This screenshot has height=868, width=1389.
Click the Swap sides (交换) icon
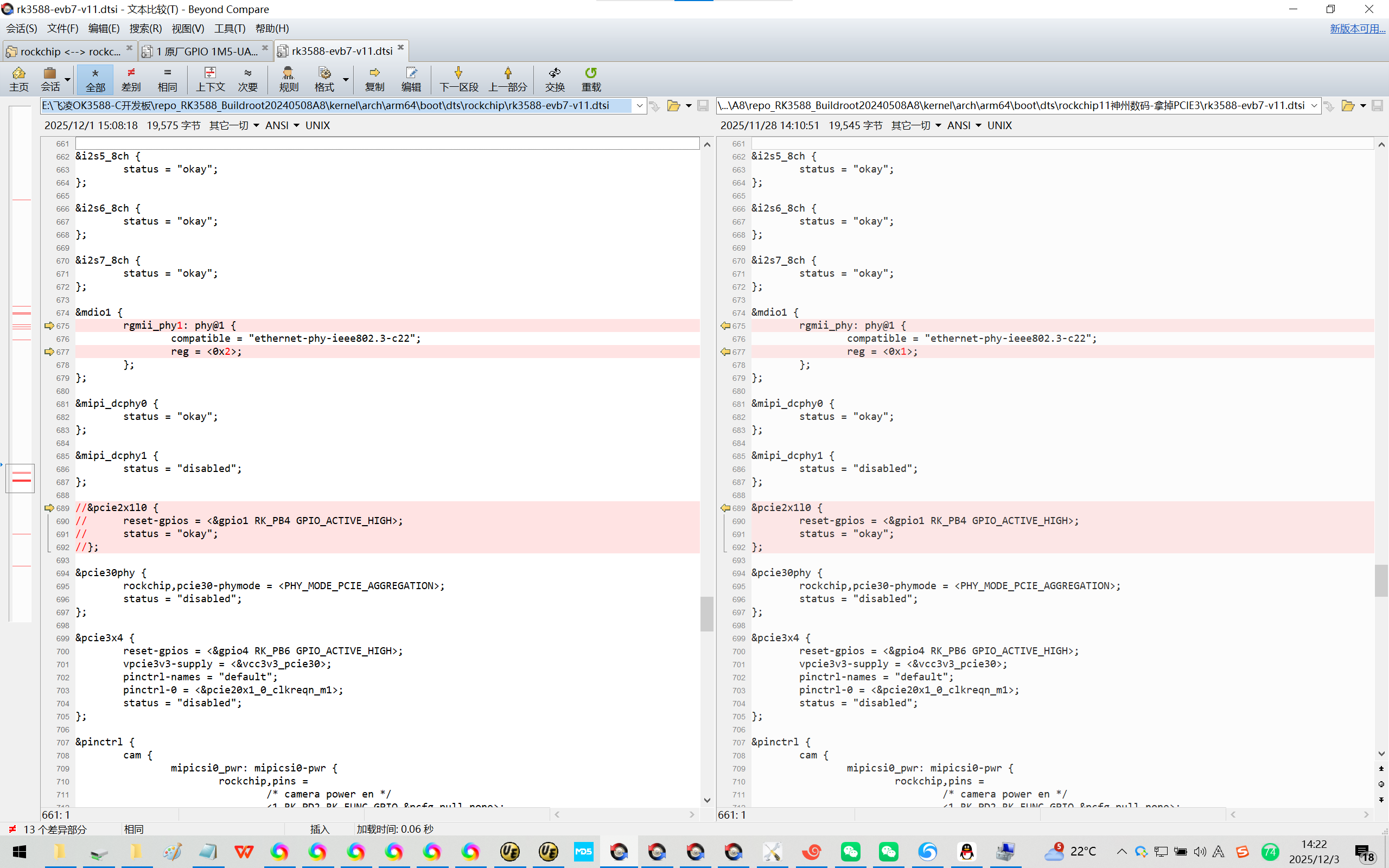point(555,79)
